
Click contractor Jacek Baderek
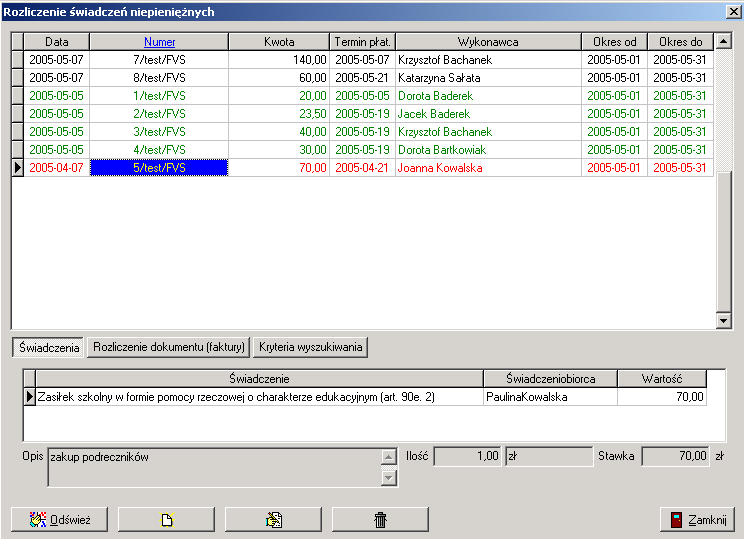tap(434, 114)
